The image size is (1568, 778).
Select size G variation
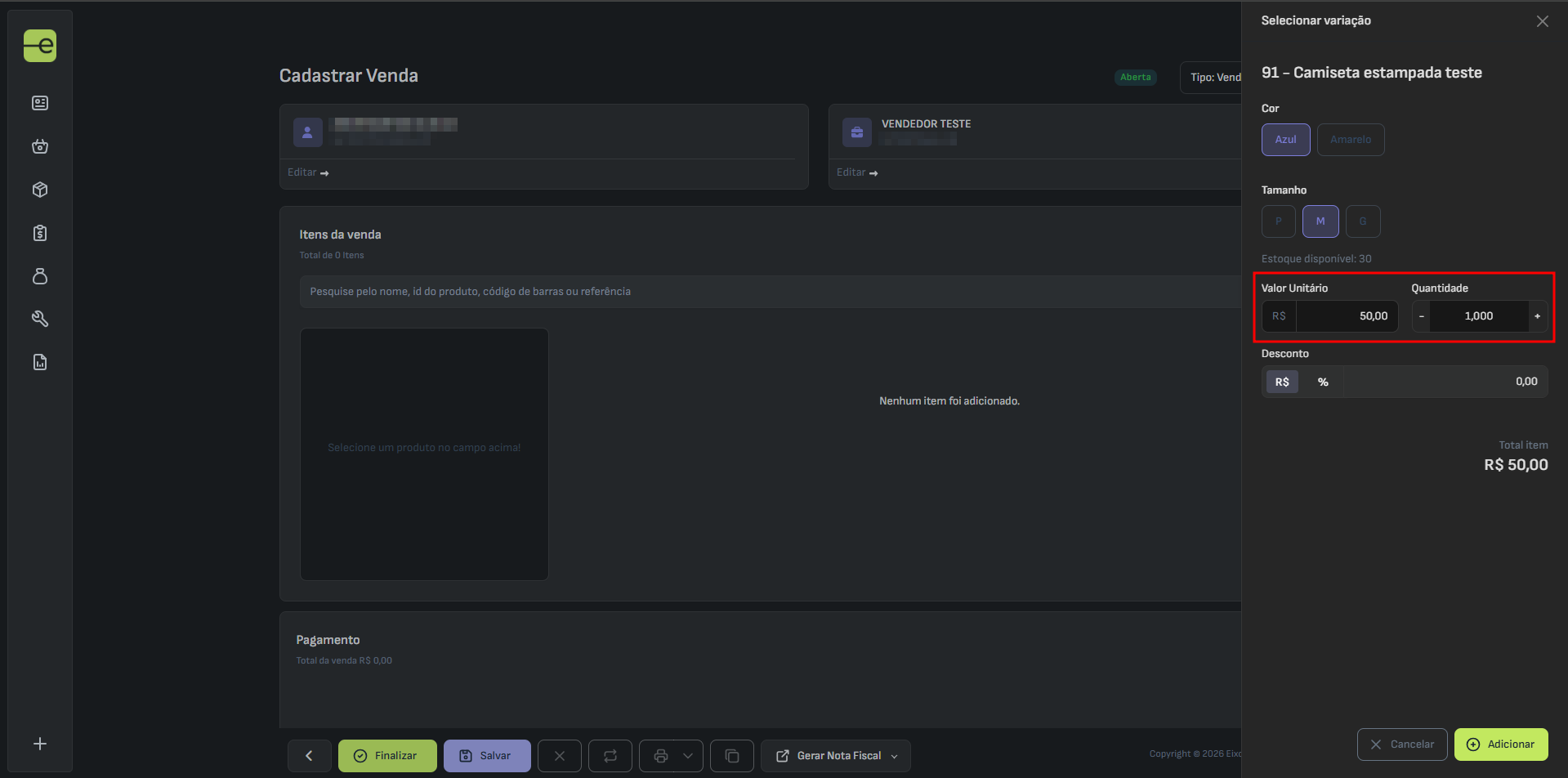[x=1362, y=221]
